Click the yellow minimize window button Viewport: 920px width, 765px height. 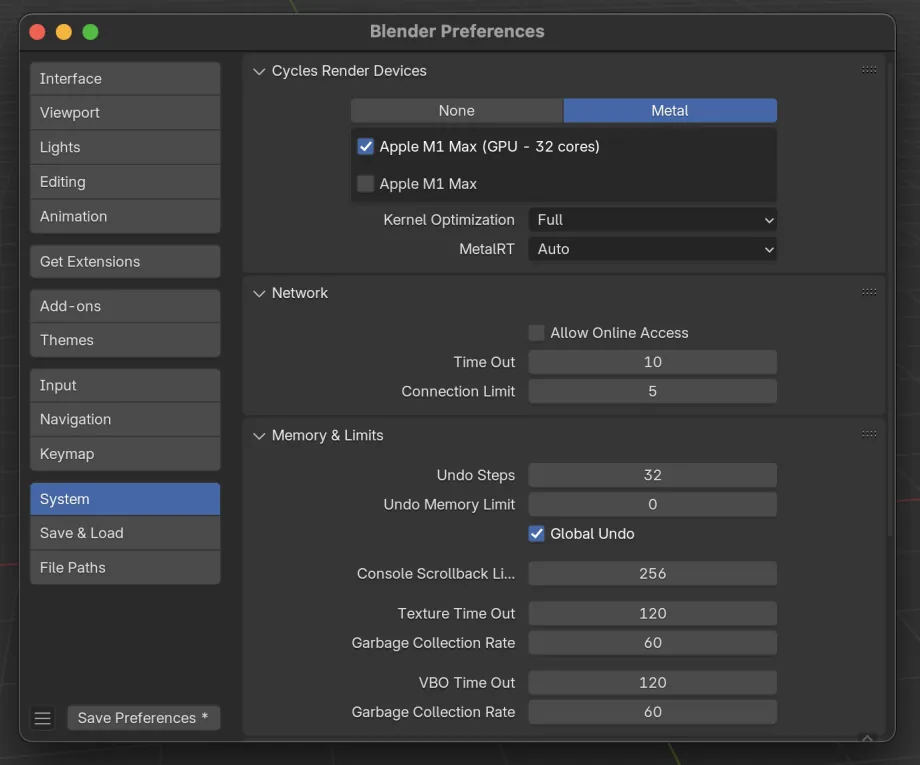pos(64,32)
